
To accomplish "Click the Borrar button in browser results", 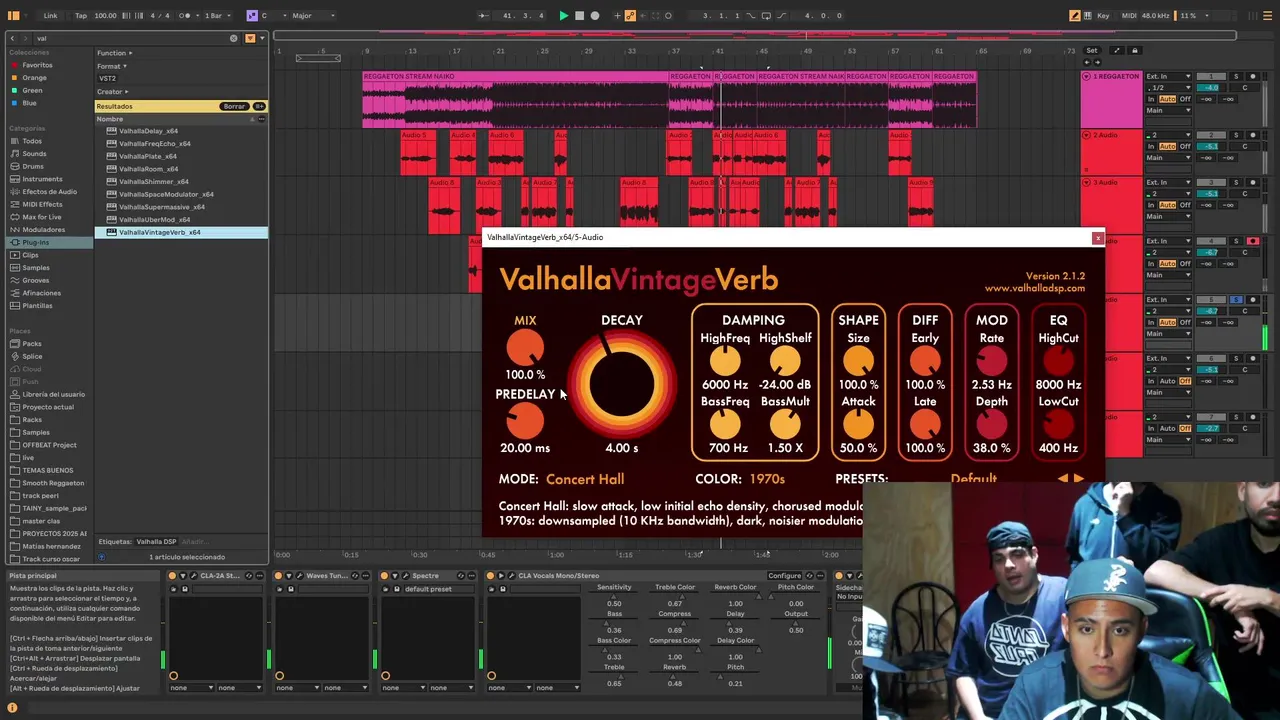I will point(234,106).
